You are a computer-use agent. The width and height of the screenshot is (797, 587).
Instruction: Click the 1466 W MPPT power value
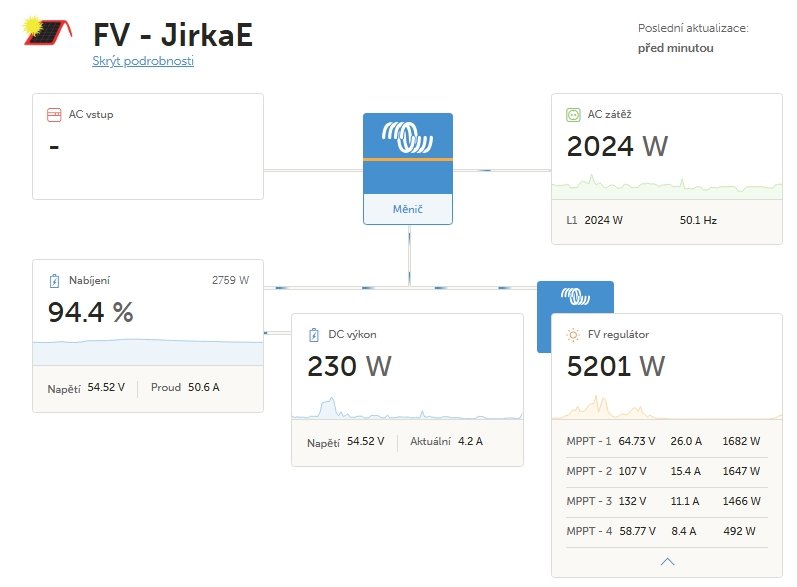click(742, 501)
